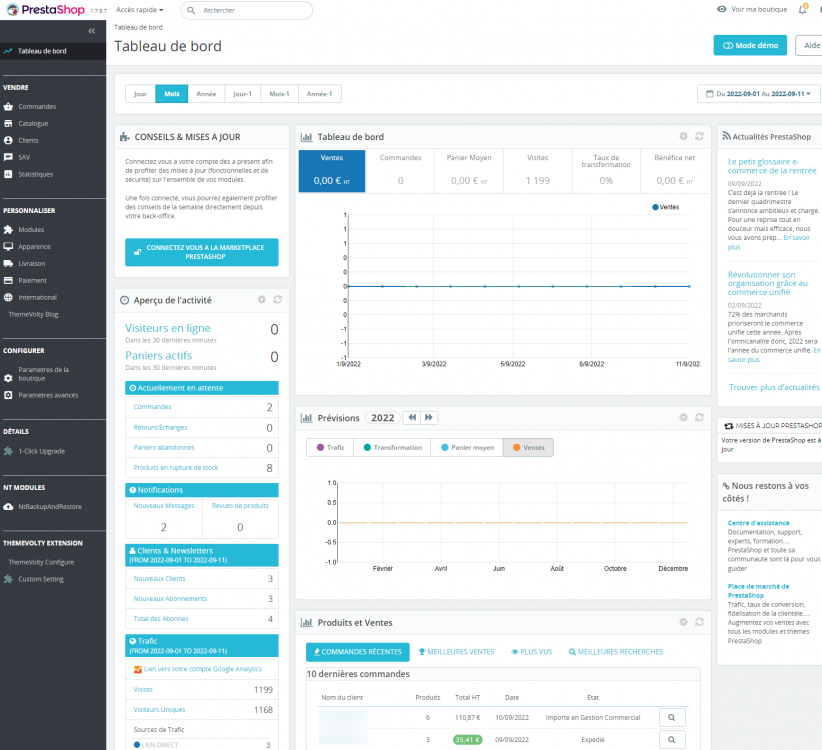Open the Accès rapide dropdown

point(139,10)
